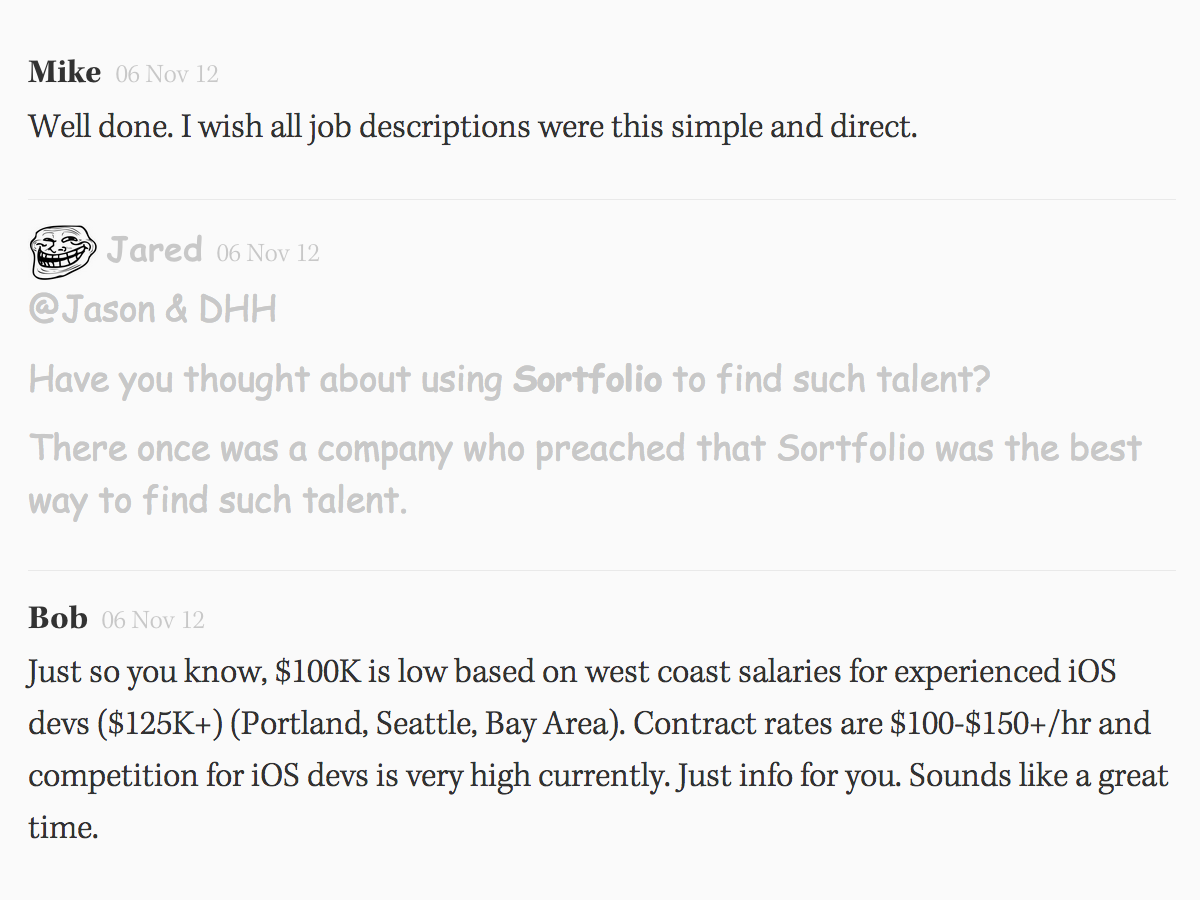The image size is (1200, 900).
Task: Click the date beside Mike's name
Action: [167, 74]
